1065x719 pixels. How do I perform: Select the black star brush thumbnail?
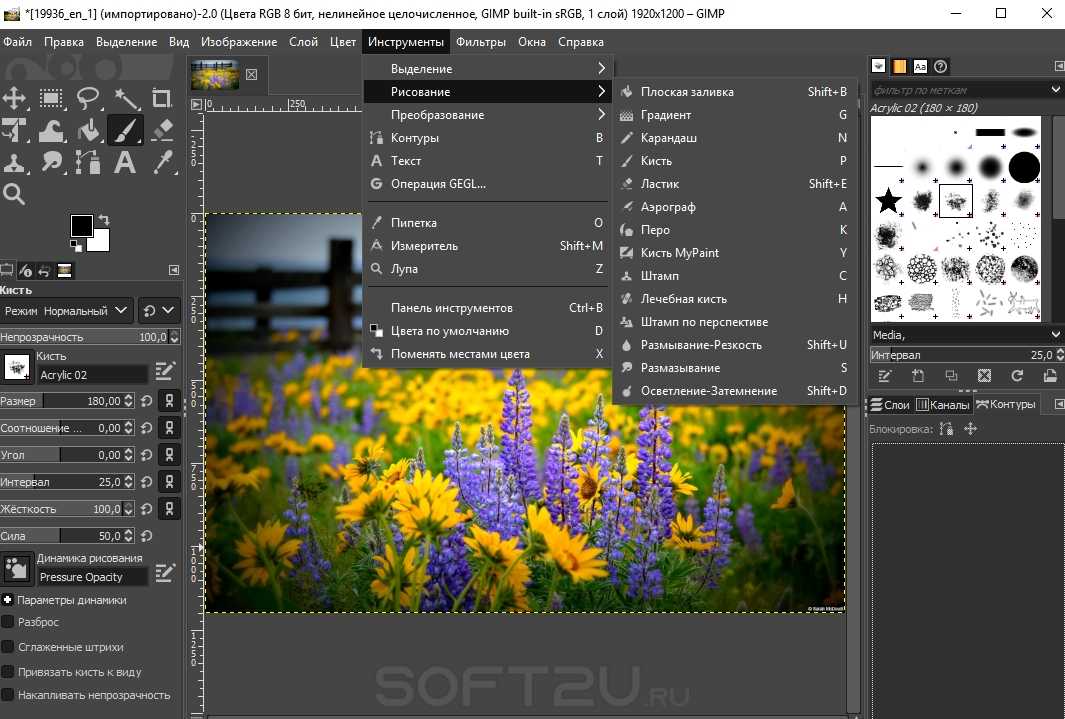888,201
